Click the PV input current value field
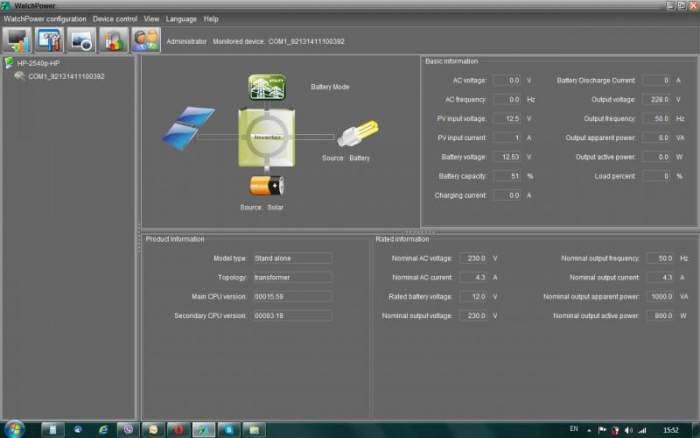Screen dimensions: 700x438 [507, 138]
